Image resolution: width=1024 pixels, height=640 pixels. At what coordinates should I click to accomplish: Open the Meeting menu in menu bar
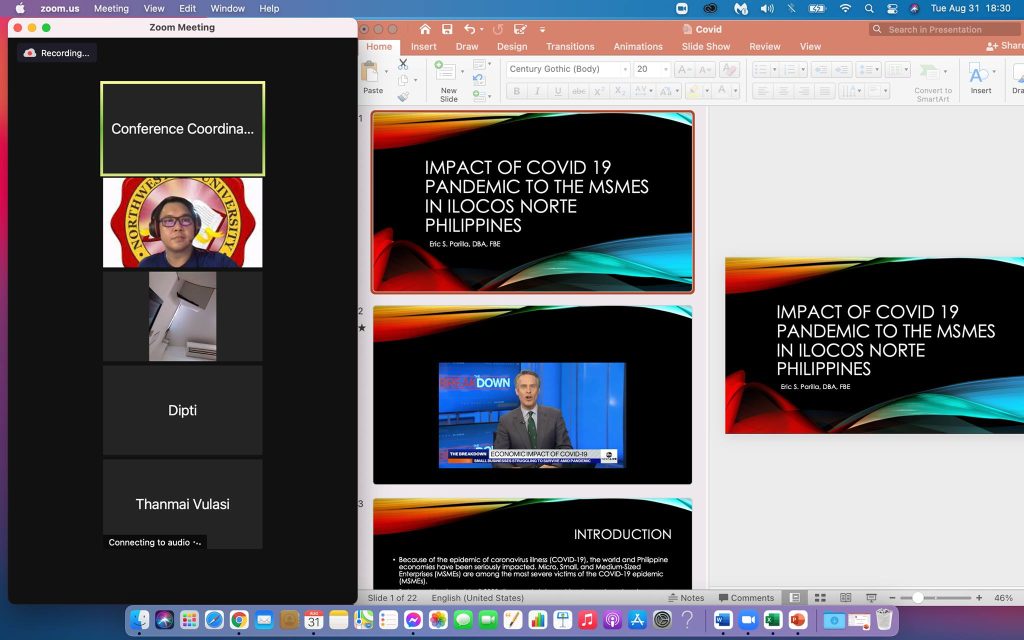click(x=111, y=8)
